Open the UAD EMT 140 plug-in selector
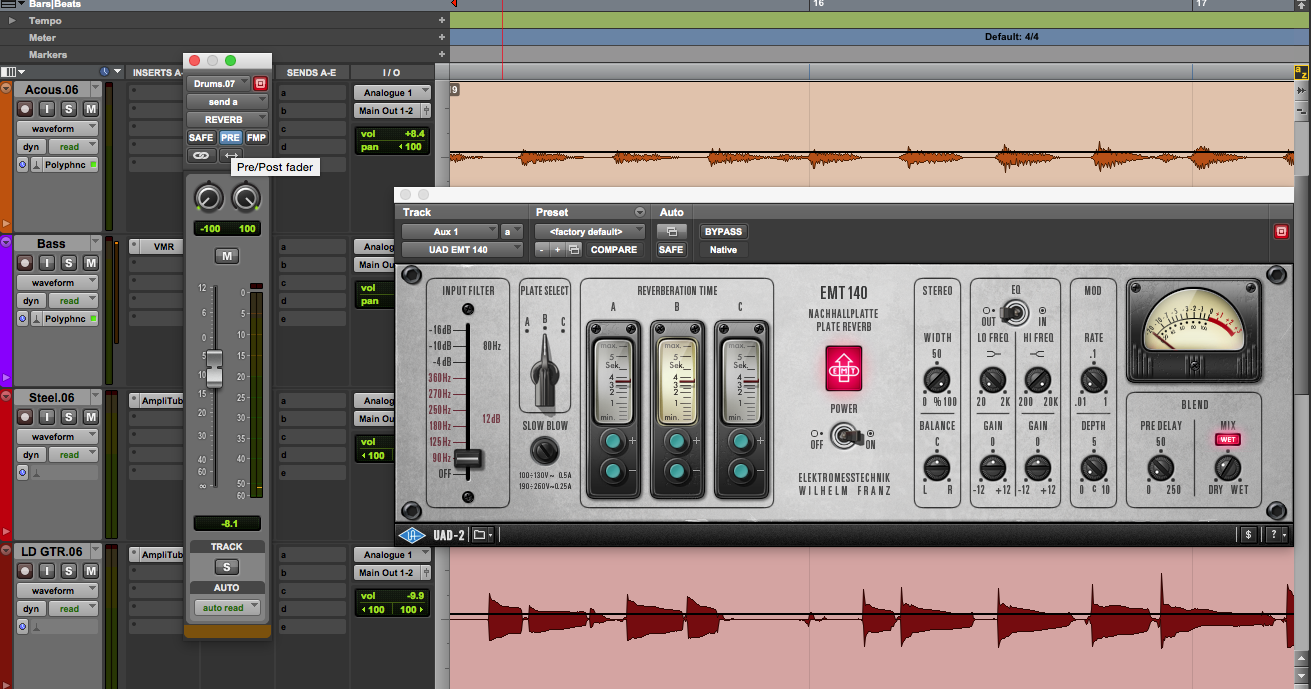The height and width of the screenshot is (689, 1311). (x=463, y=250)
